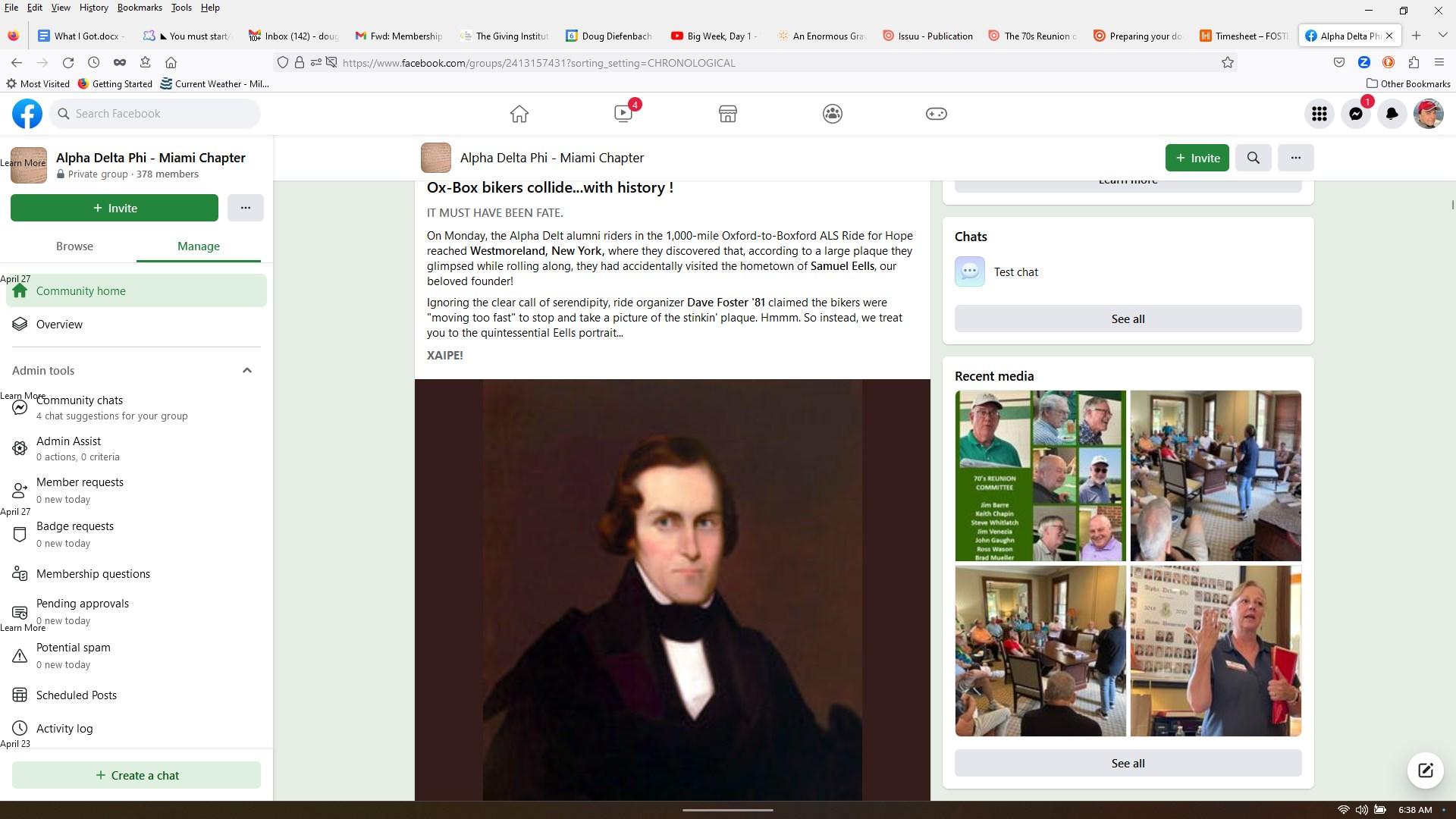Open Groups icon in top navigation
Viewport: 1456px width, 819px height.
click(x=832, y=114)
